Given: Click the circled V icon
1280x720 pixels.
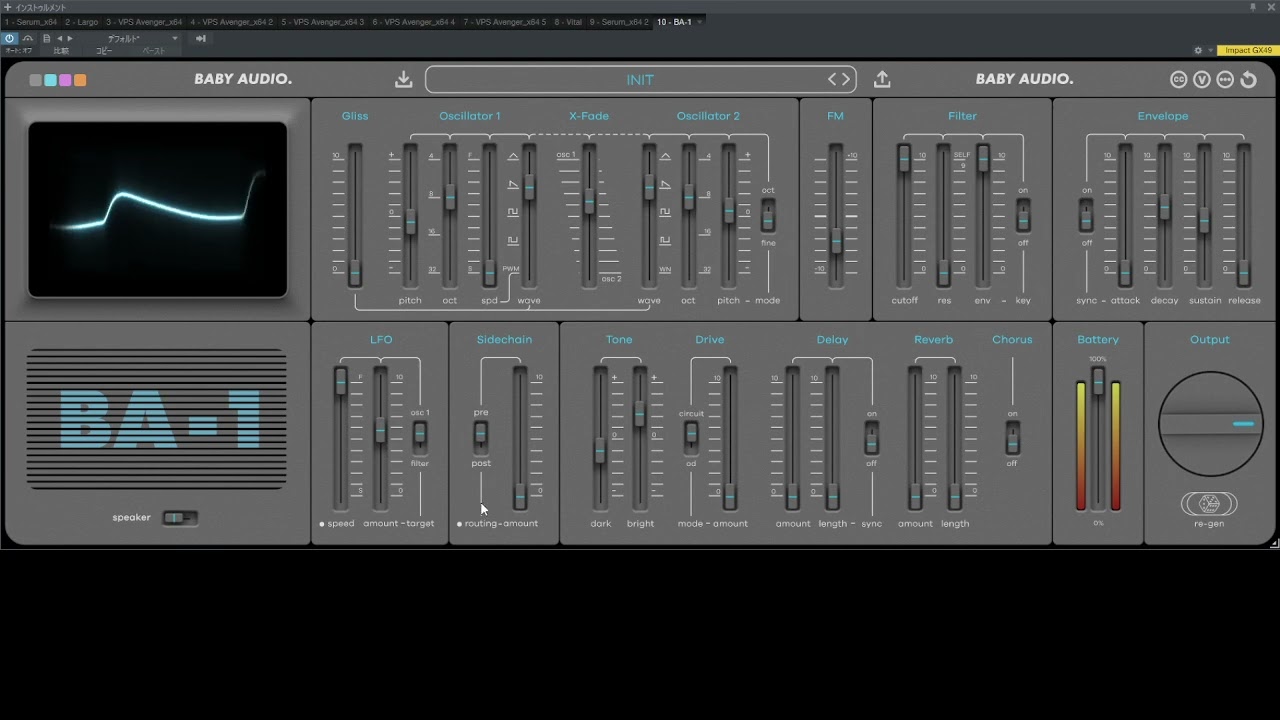Looking at the screenshot, I should coord(1202,80).
